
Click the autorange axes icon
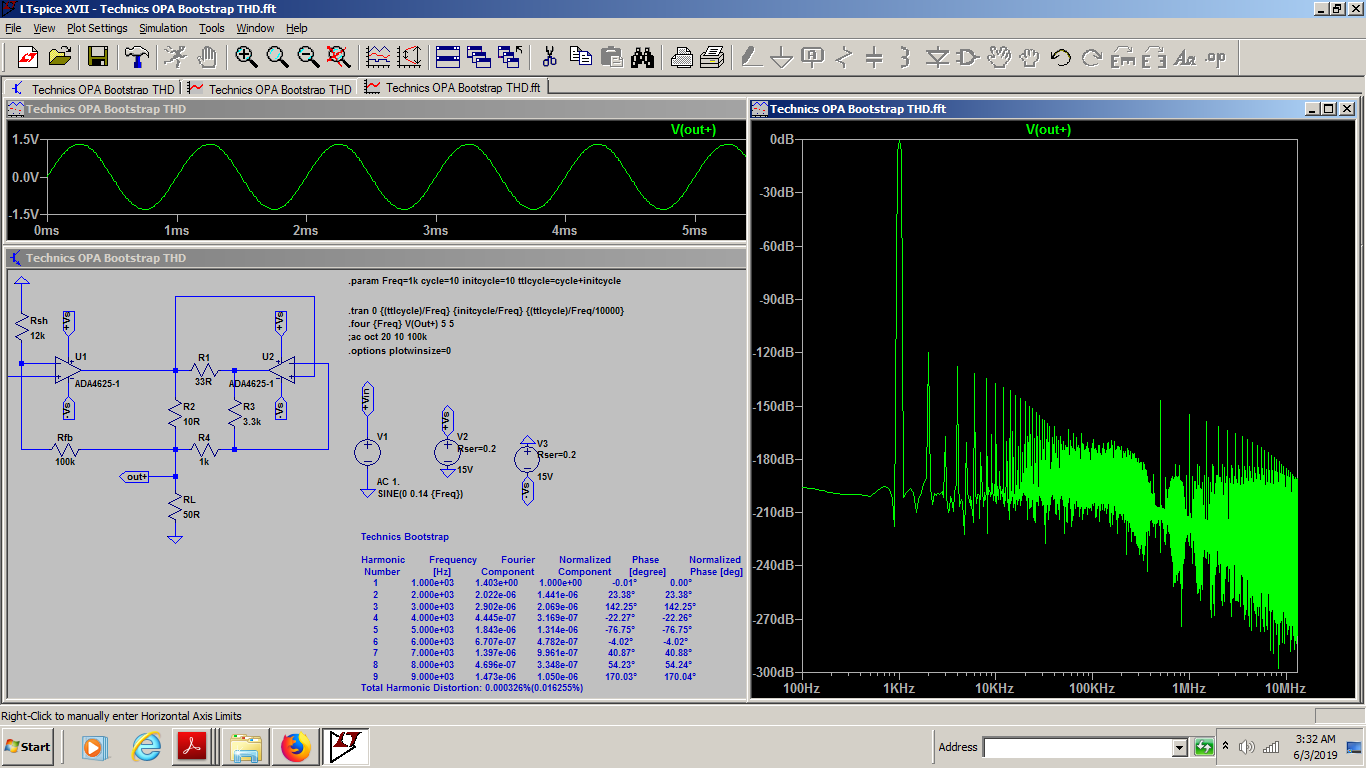(408, 57)
